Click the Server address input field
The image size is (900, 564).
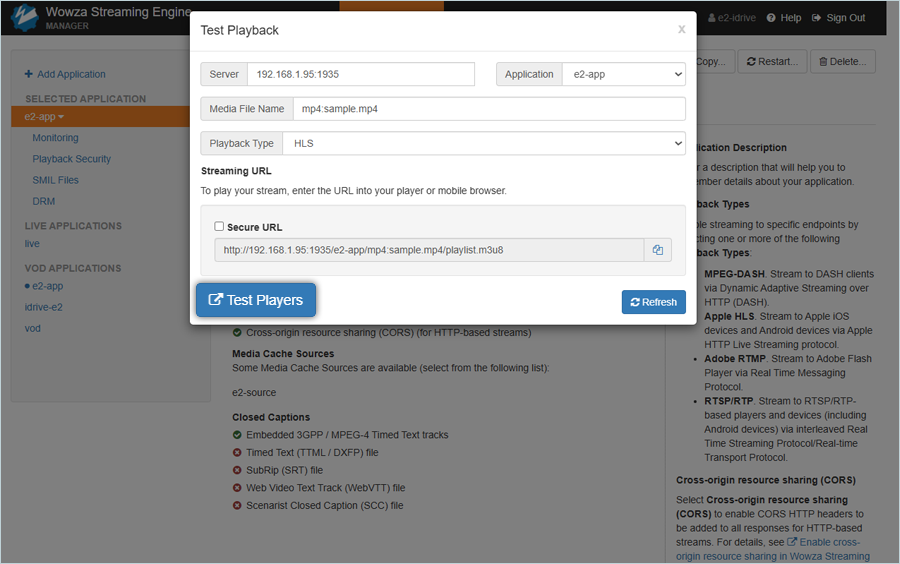[x=361, y=74]
